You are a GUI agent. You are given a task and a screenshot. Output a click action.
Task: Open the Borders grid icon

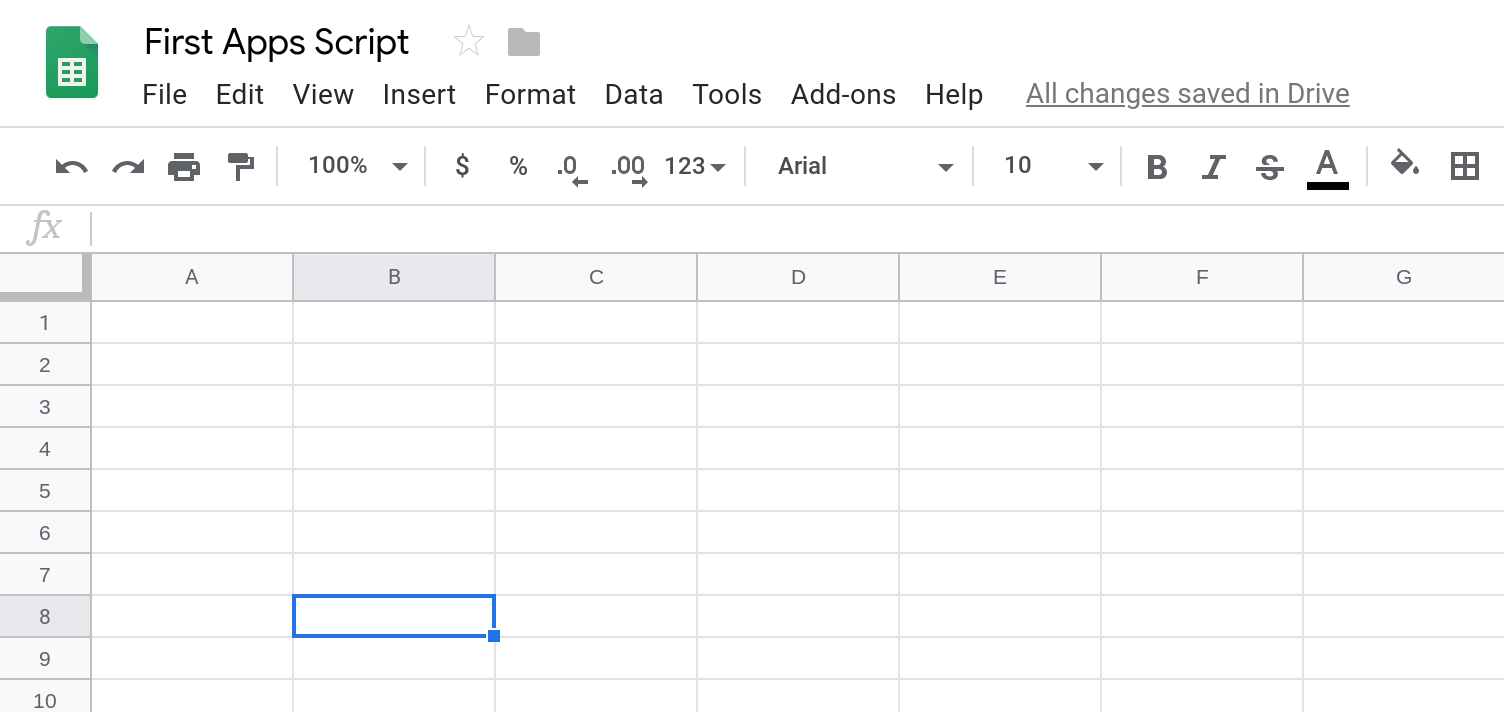click(x=1464, y=166)
